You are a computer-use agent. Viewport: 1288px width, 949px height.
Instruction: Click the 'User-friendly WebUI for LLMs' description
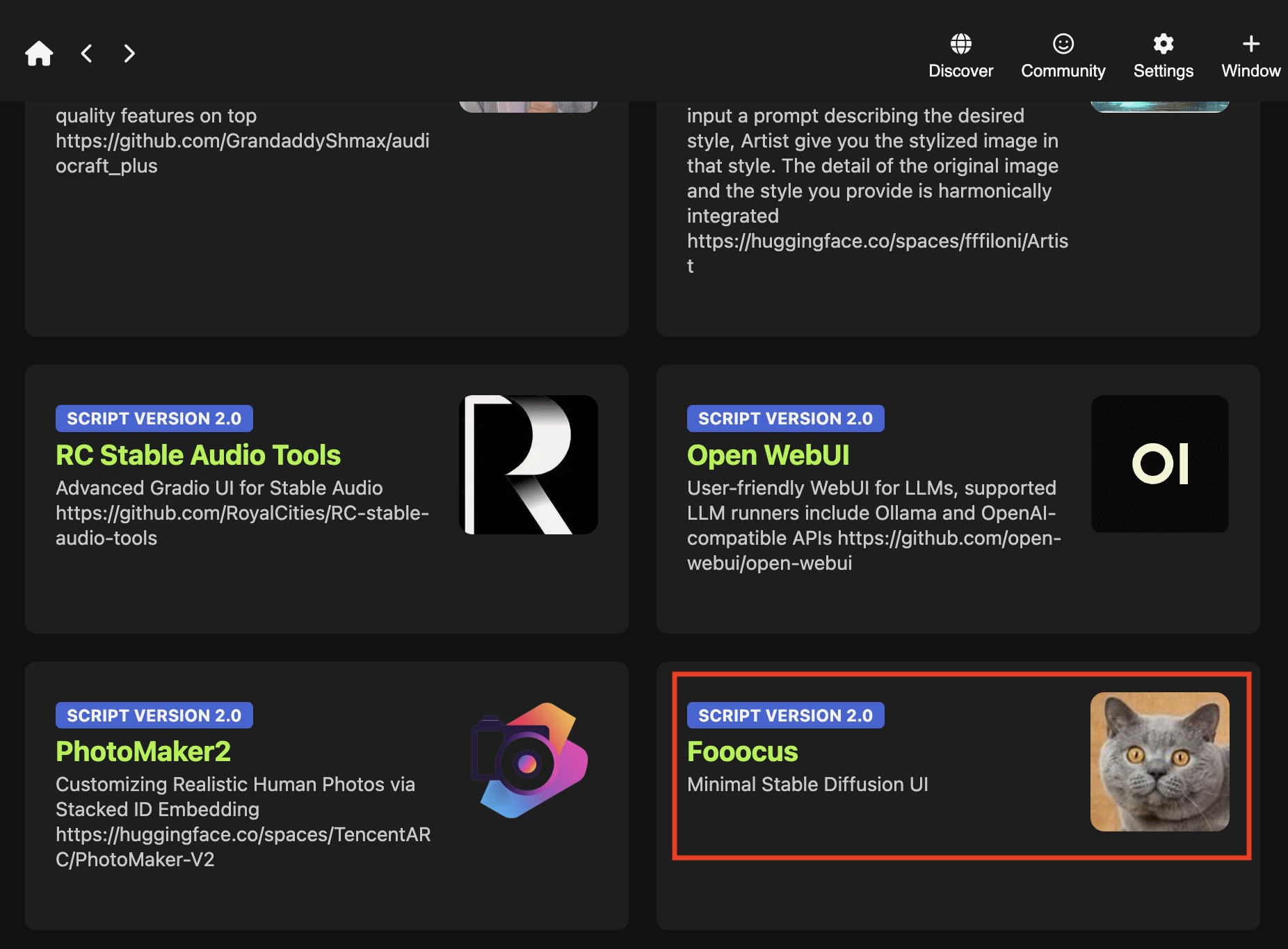(x=874, y=525)
